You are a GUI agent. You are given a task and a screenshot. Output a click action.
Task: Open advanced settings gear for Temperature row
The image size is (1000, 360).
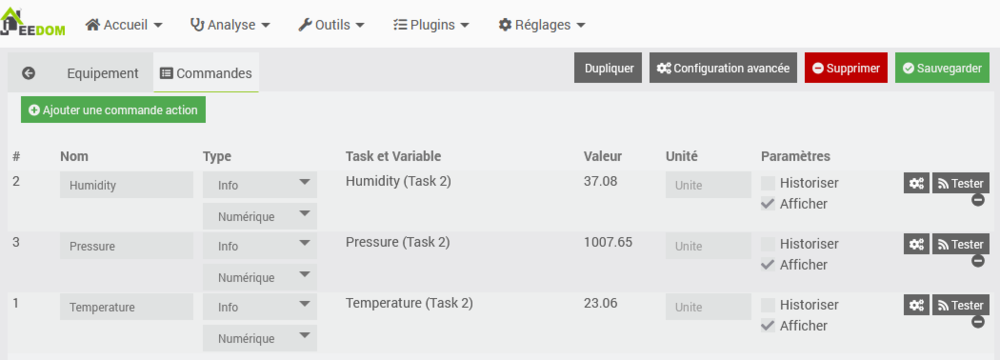click(916, 305)
